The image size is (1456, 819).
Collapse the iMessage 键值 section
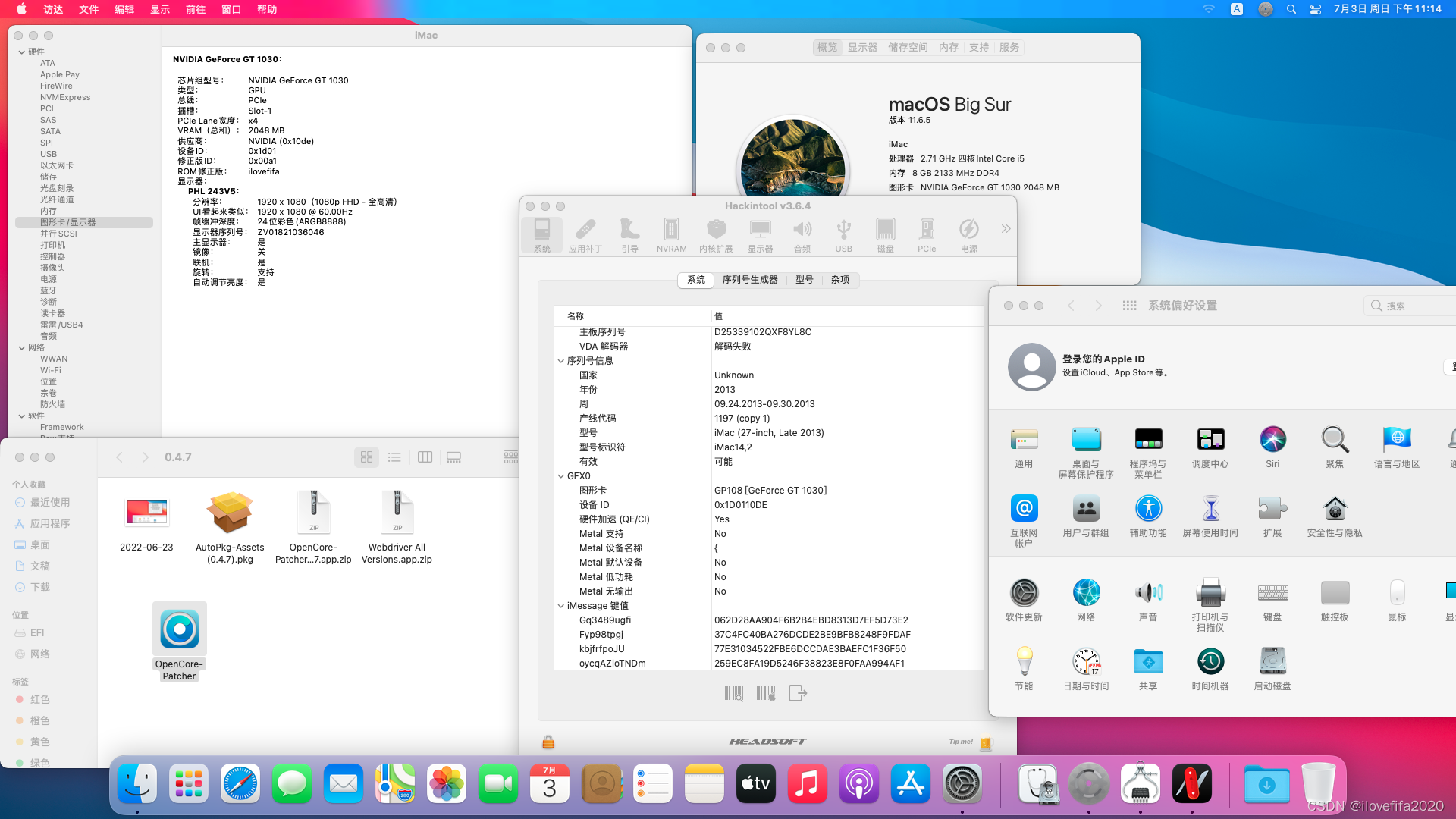click(x=561, y=606)
